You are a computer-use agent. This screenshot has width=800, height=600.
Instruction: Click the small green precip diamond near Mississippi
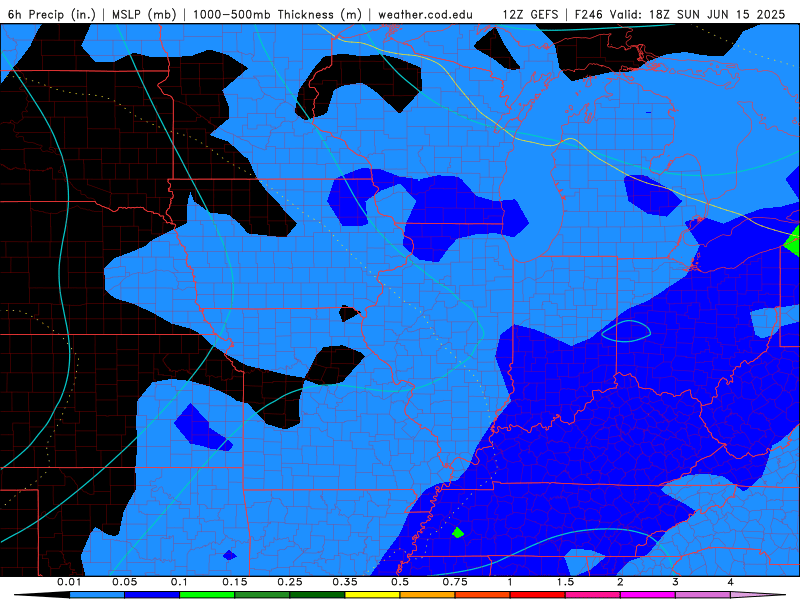458,532
